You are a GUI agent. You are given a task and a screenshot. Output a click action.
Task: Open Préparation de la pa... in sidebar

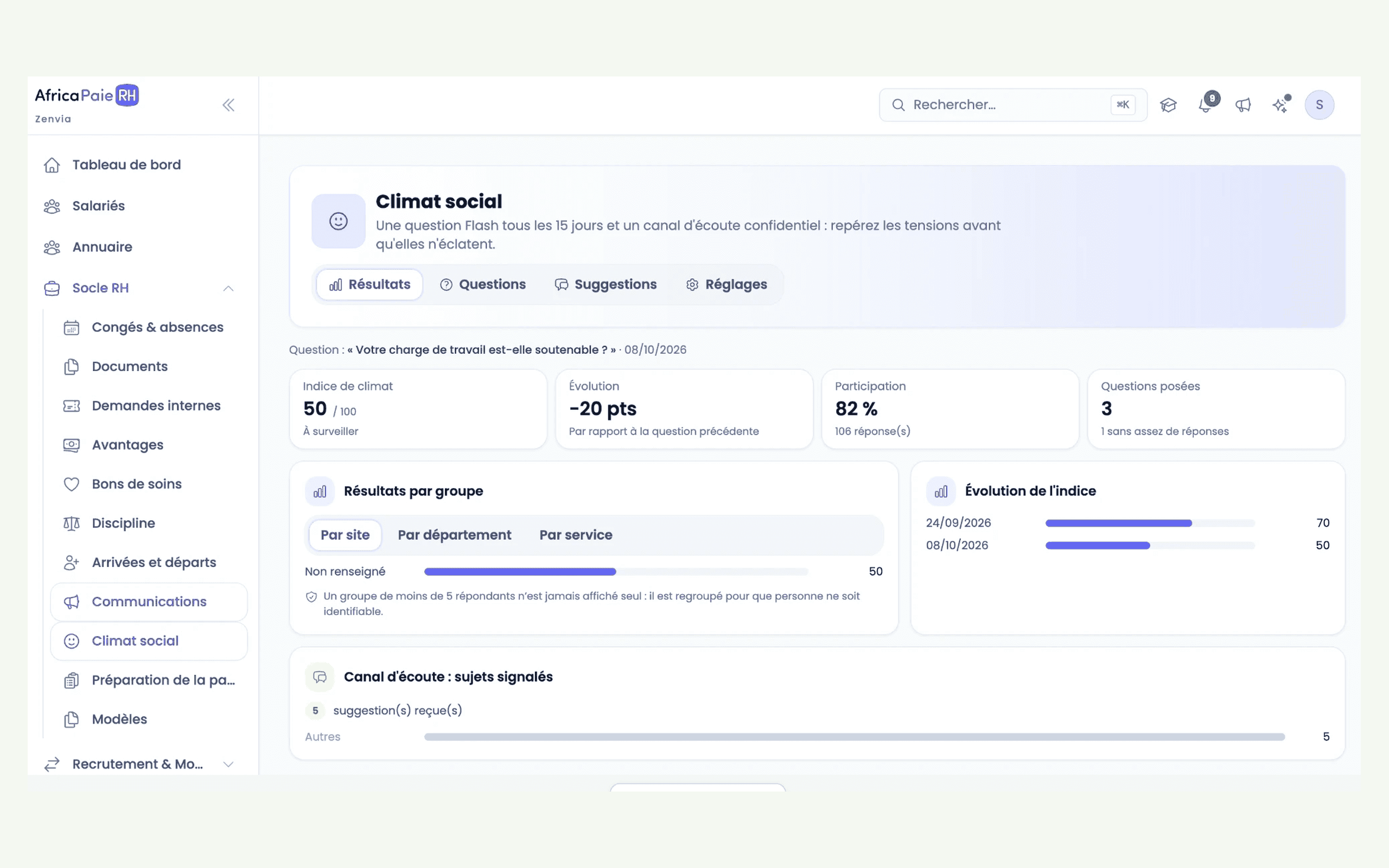click(149, 680)
